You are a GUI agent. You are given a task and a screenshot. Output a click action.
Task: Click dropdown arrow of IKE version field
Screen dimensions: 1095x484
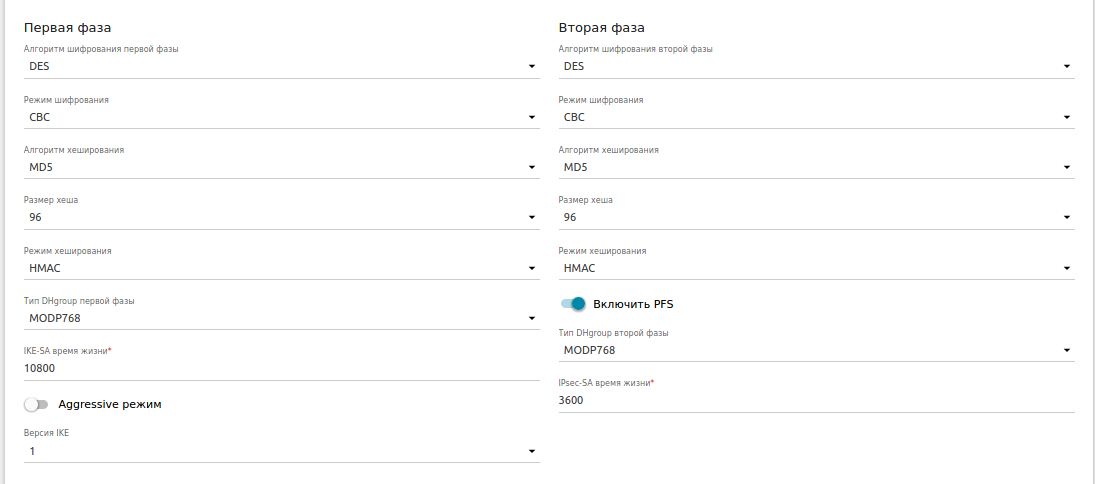tap(532, 452)
